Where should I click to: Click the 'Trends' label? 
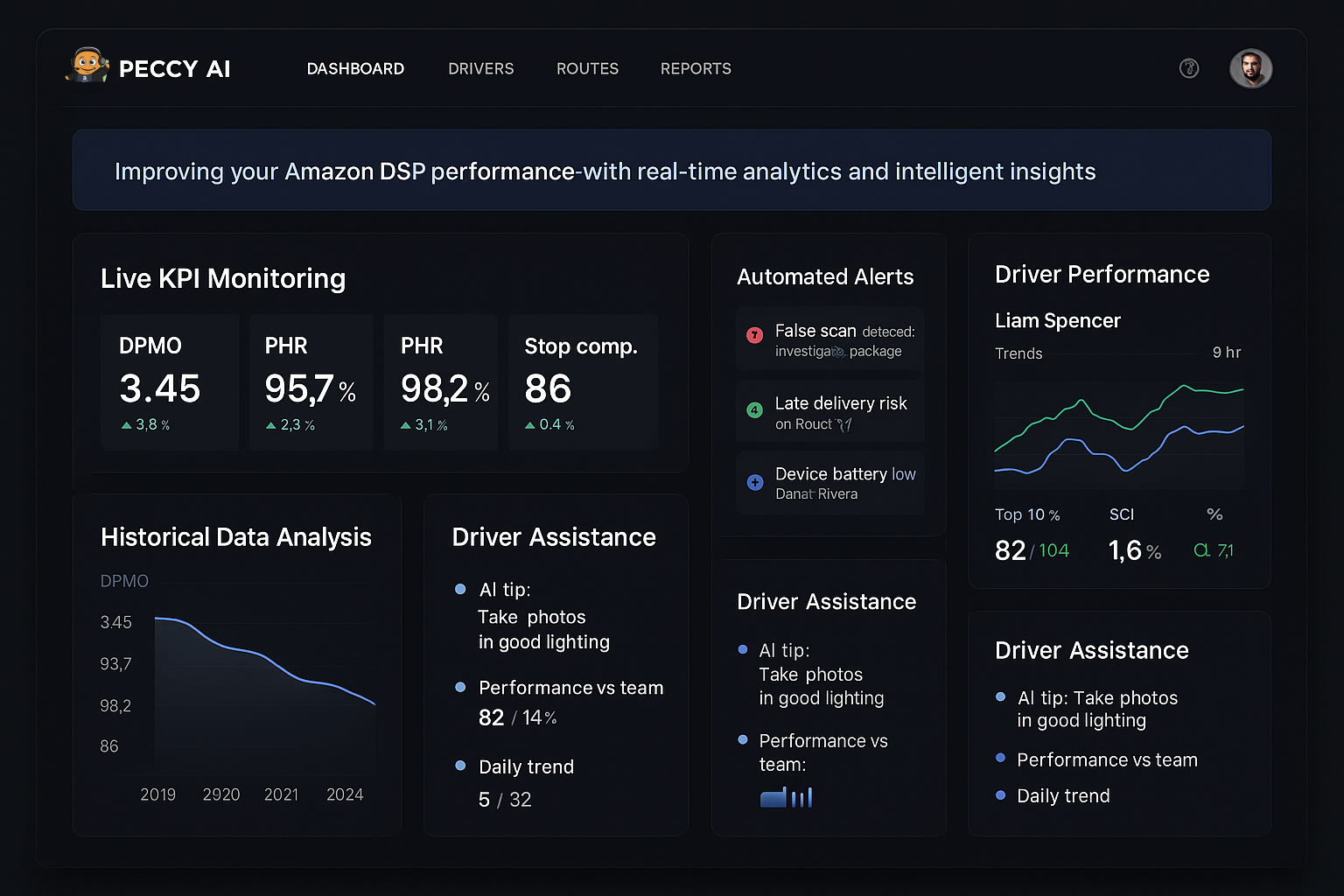pos(1018,353)
